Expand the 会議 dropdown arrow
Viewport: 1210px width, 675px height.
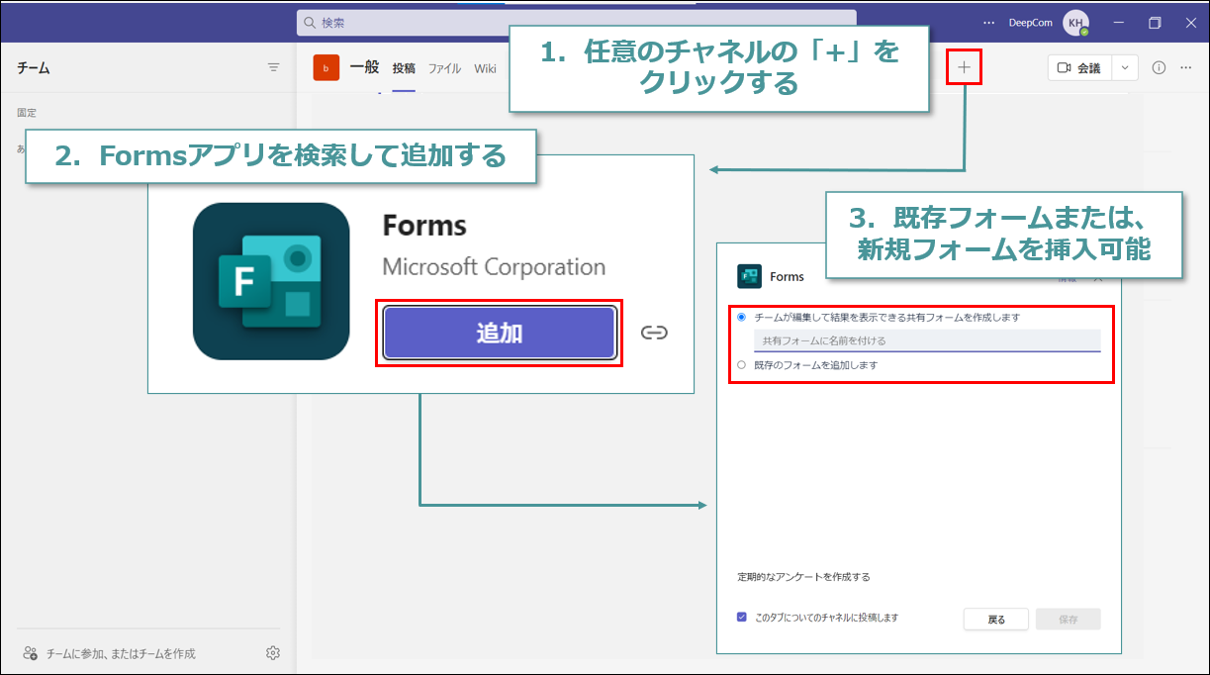(1125, 68)
